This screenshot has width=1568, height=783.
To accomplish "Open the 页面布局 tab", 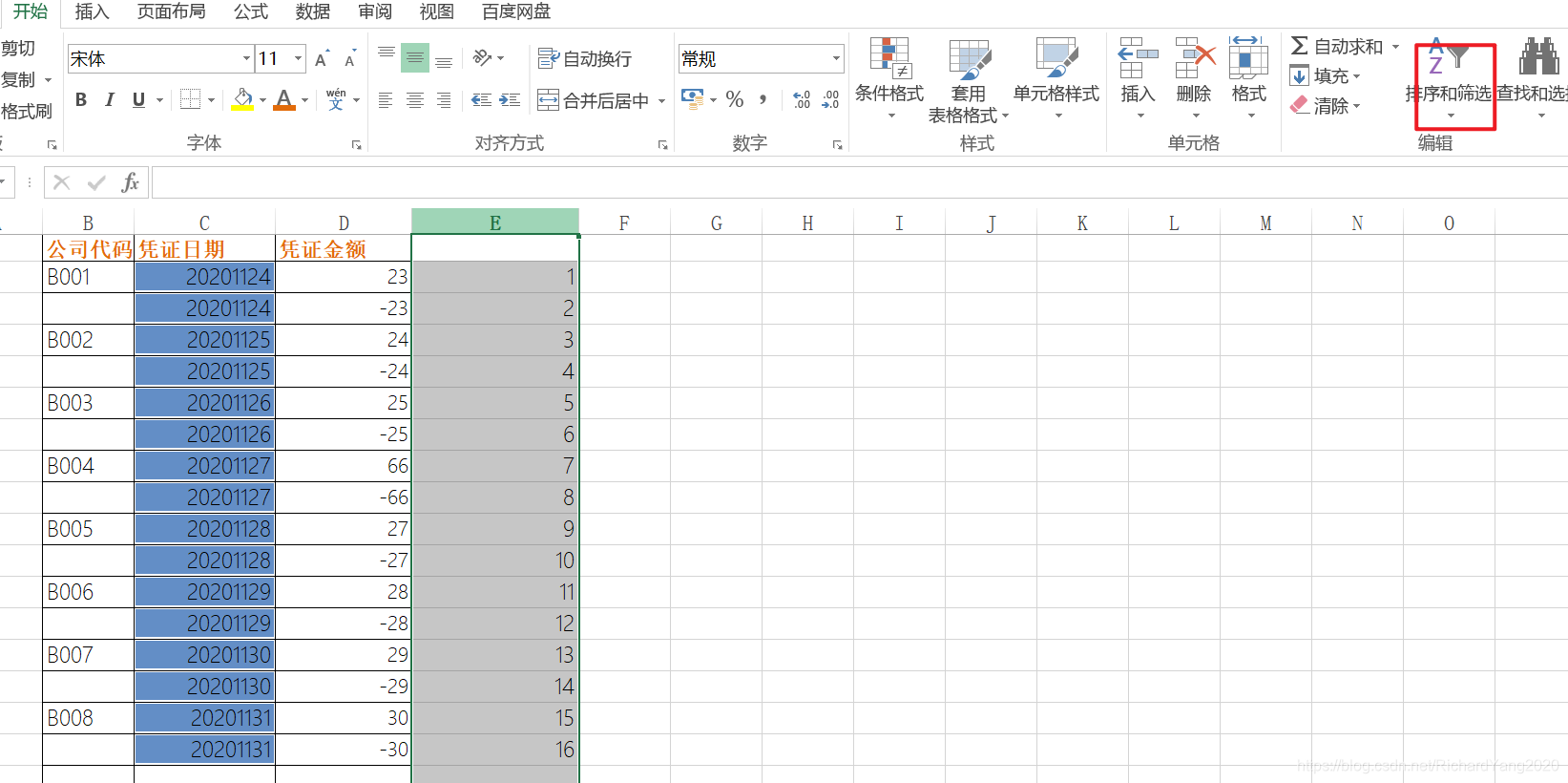I will 171,11.
